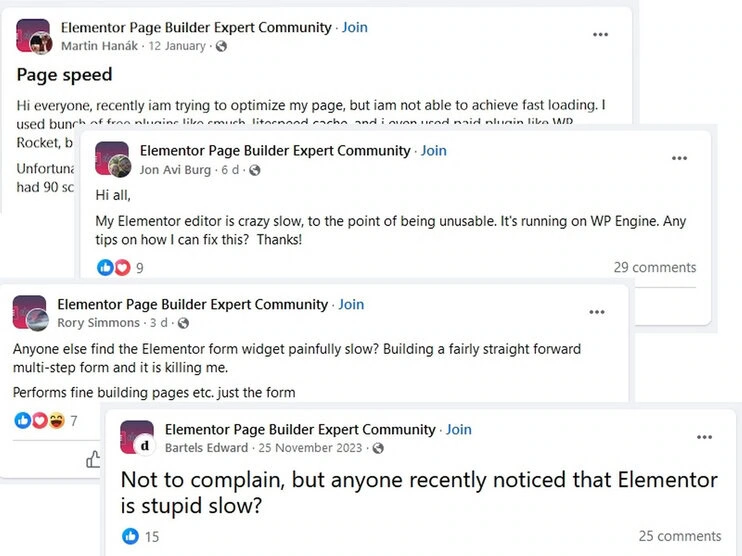Click the globe icon beside 25 November 2023
The height and width of the screenshot is (556, 742).
(x=378, y=448)
